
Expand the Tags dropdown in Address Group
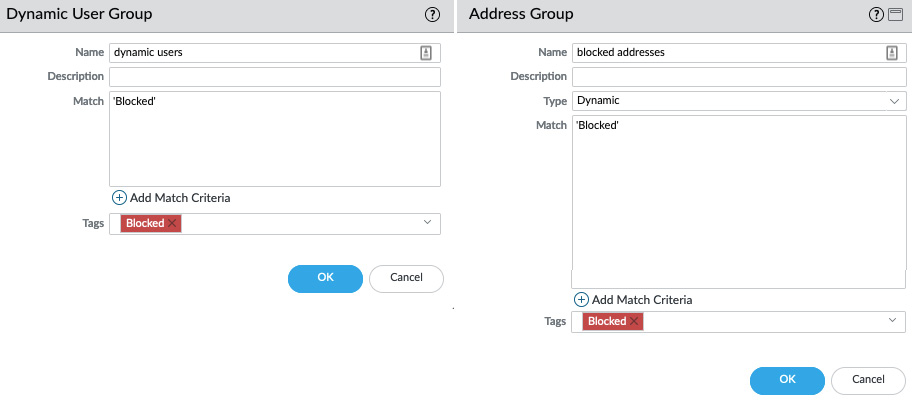click(x=893, y=320)
